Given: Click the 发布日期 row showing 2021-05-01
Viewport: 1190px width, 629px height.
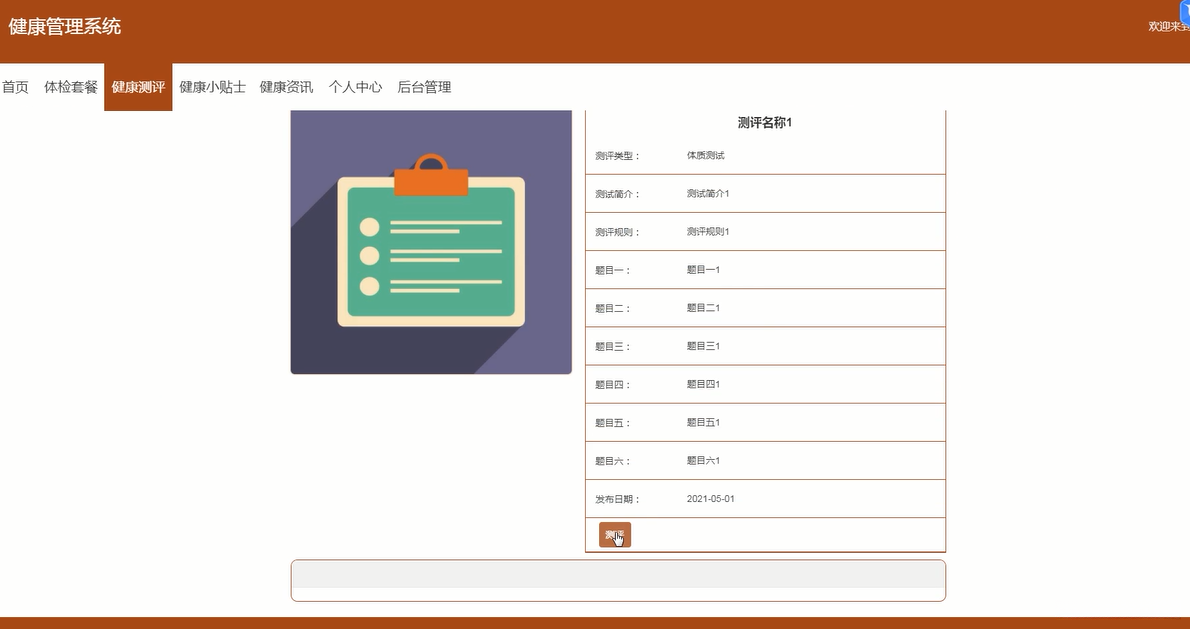Looking at the screenshot, I should point(764,498).
